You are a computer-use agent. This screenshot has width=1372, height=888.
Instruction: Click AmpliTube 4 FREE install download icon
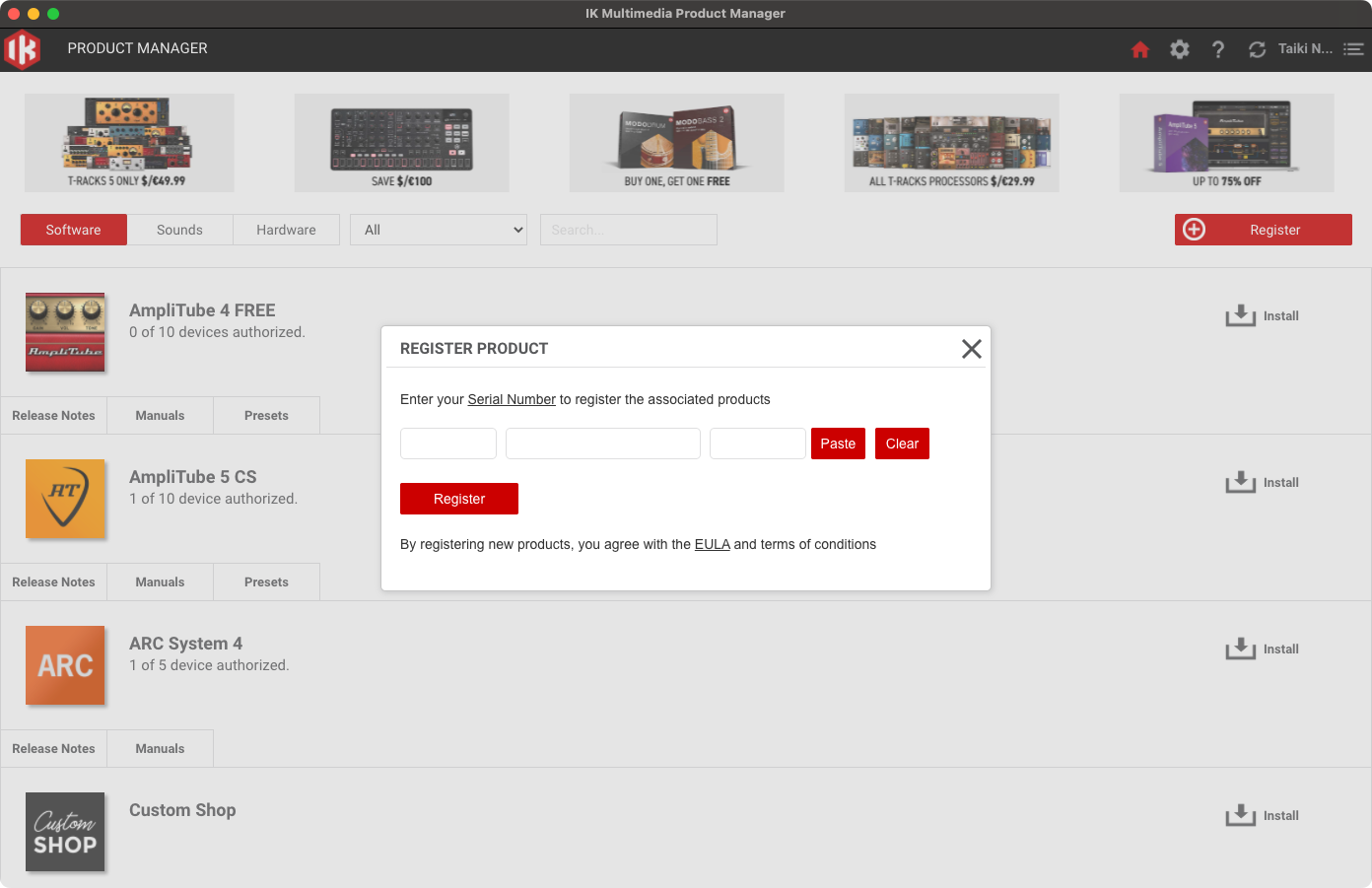tap(1241, 315)
